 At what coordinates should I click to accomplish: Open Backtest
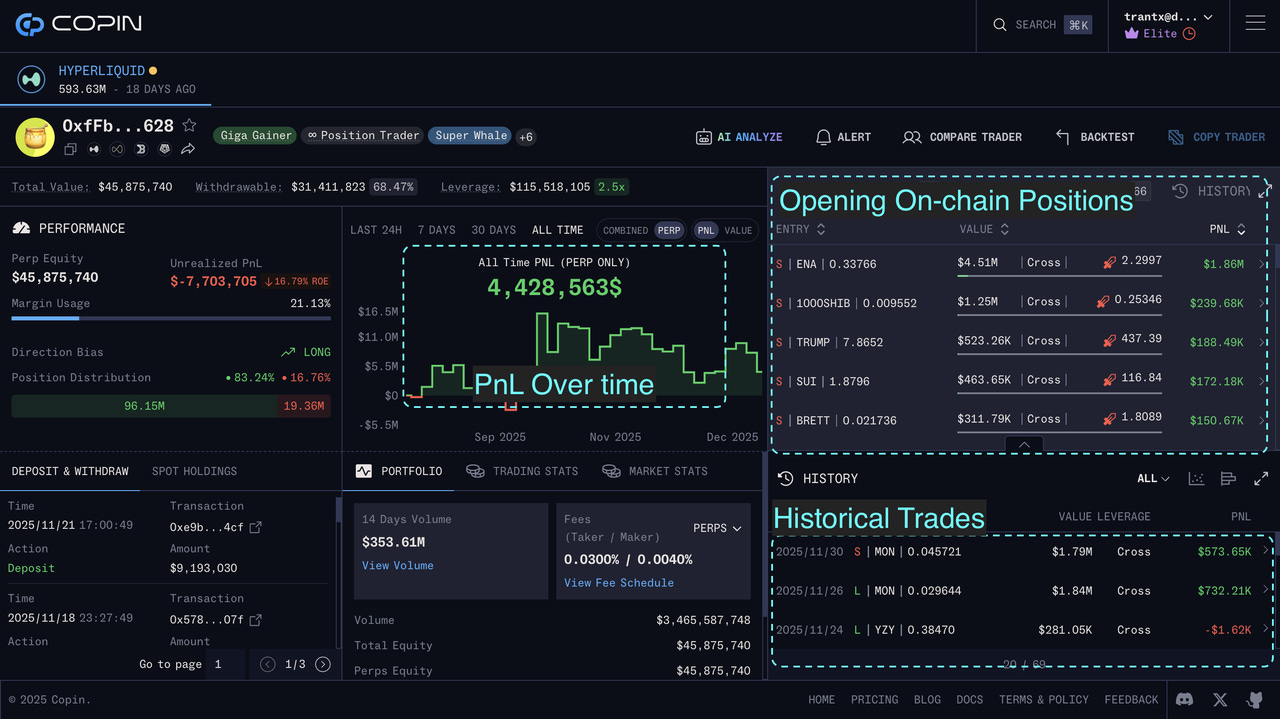[1095, 137]
